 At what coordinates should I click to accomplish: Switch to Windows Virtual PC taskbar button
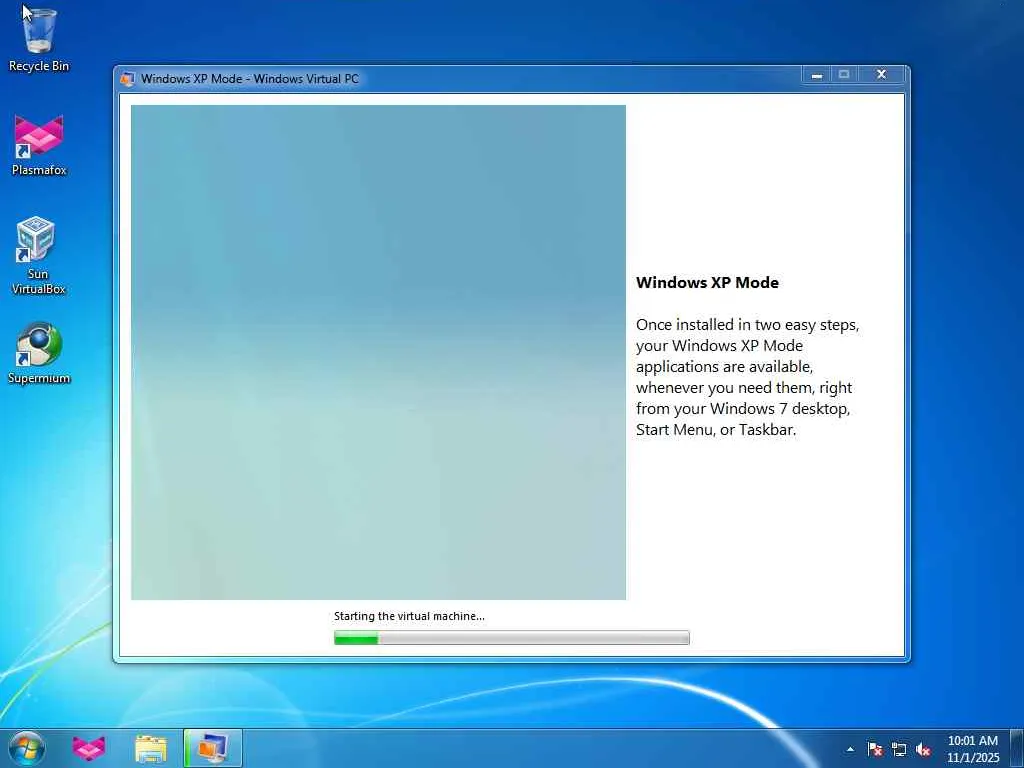click(x=213, y=748)
